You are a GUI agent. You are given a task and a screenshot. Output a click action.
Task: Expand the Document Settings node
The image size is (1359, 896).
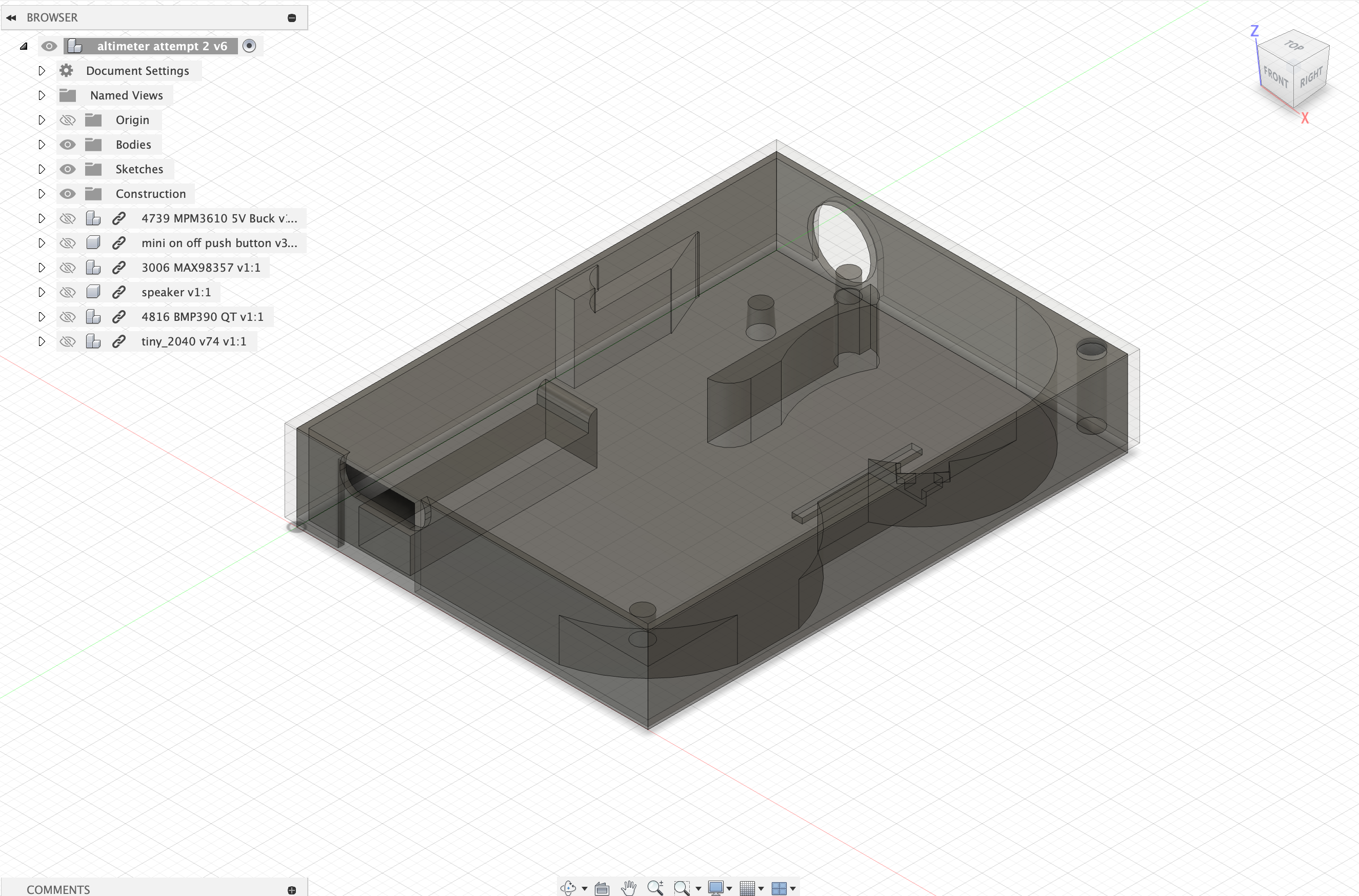(x=41, y=71)
